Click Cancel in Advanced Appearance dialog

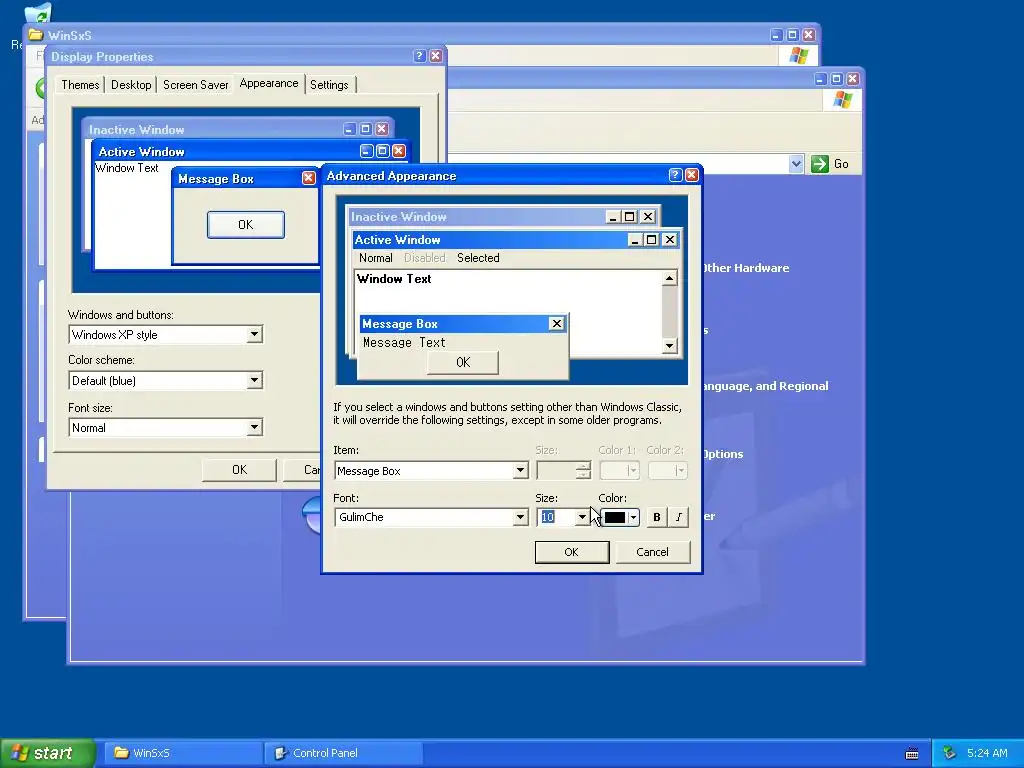(652, 552)
